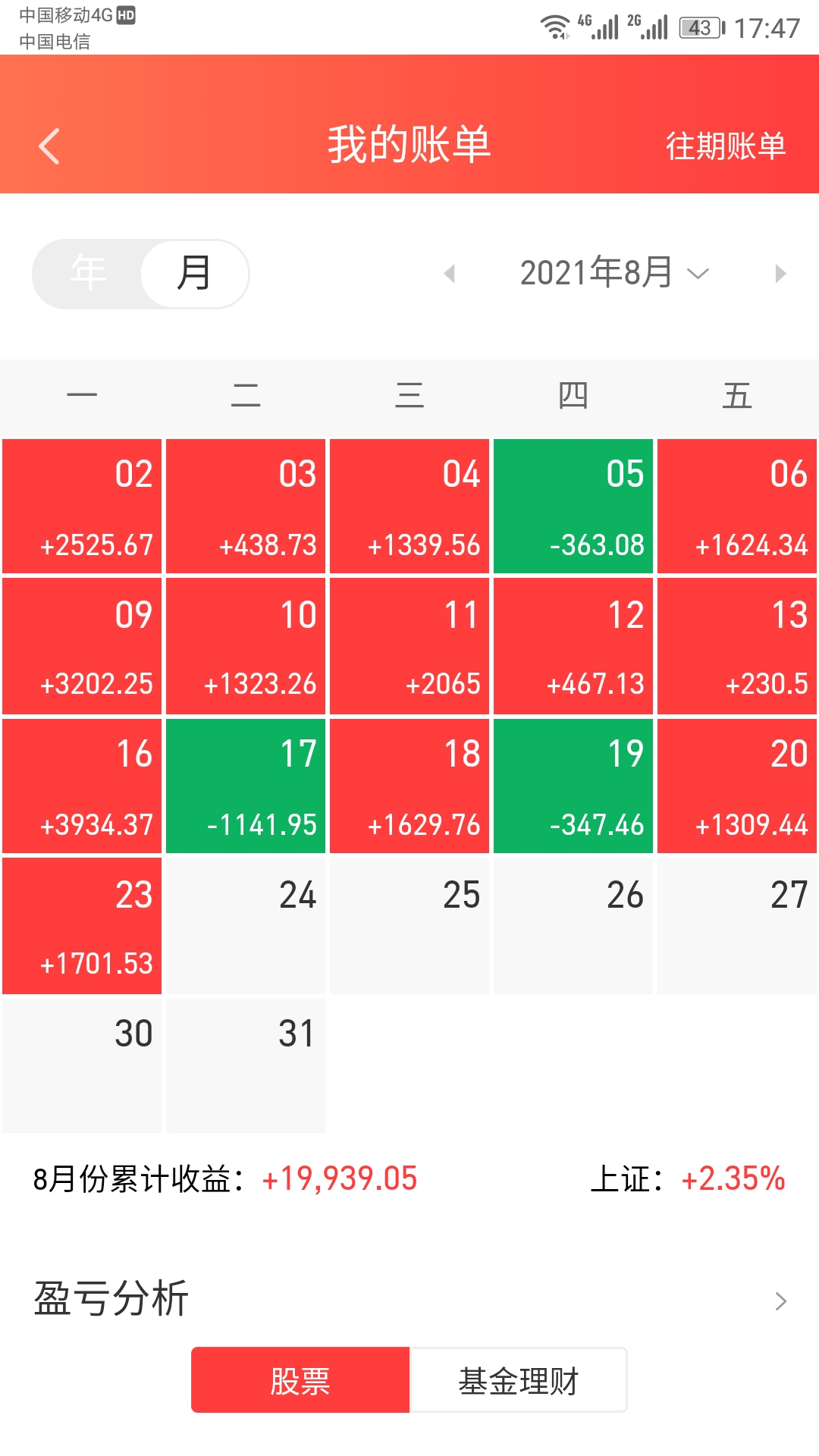Tap the Wi-Fi status icon
This screenshot has height=1456, width=819.
554,27
